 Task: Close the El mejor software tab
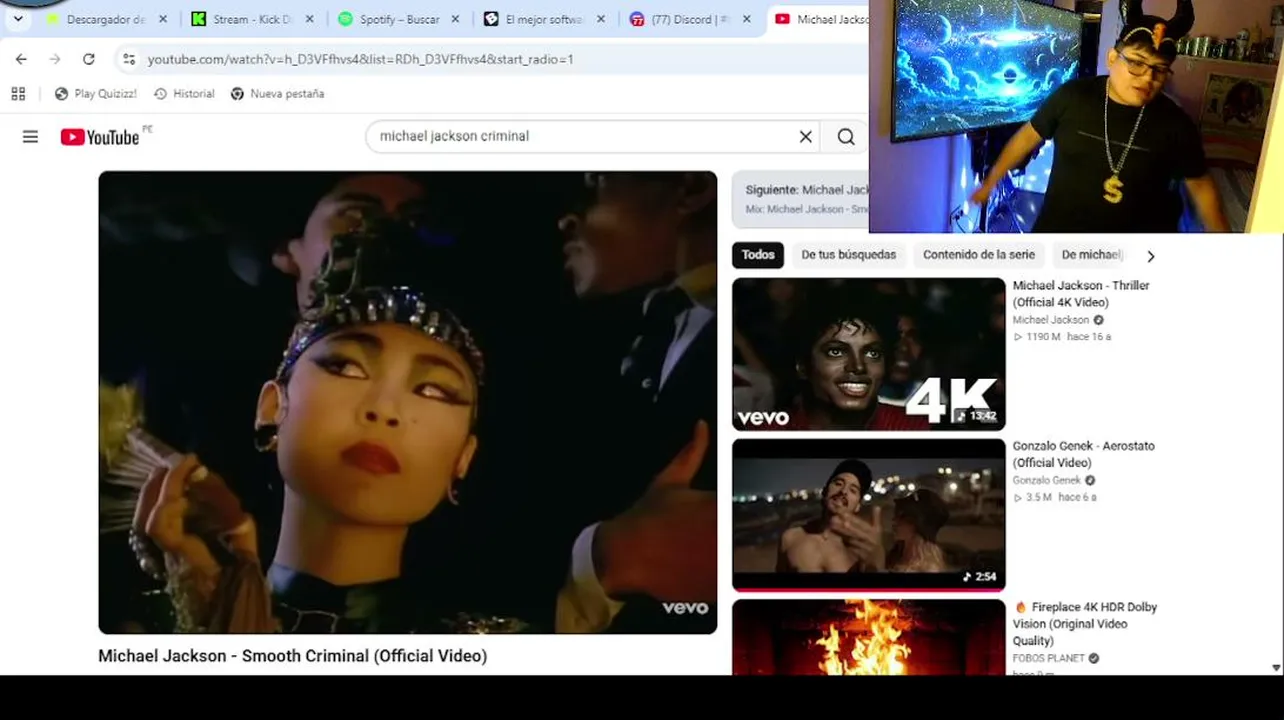601,19
